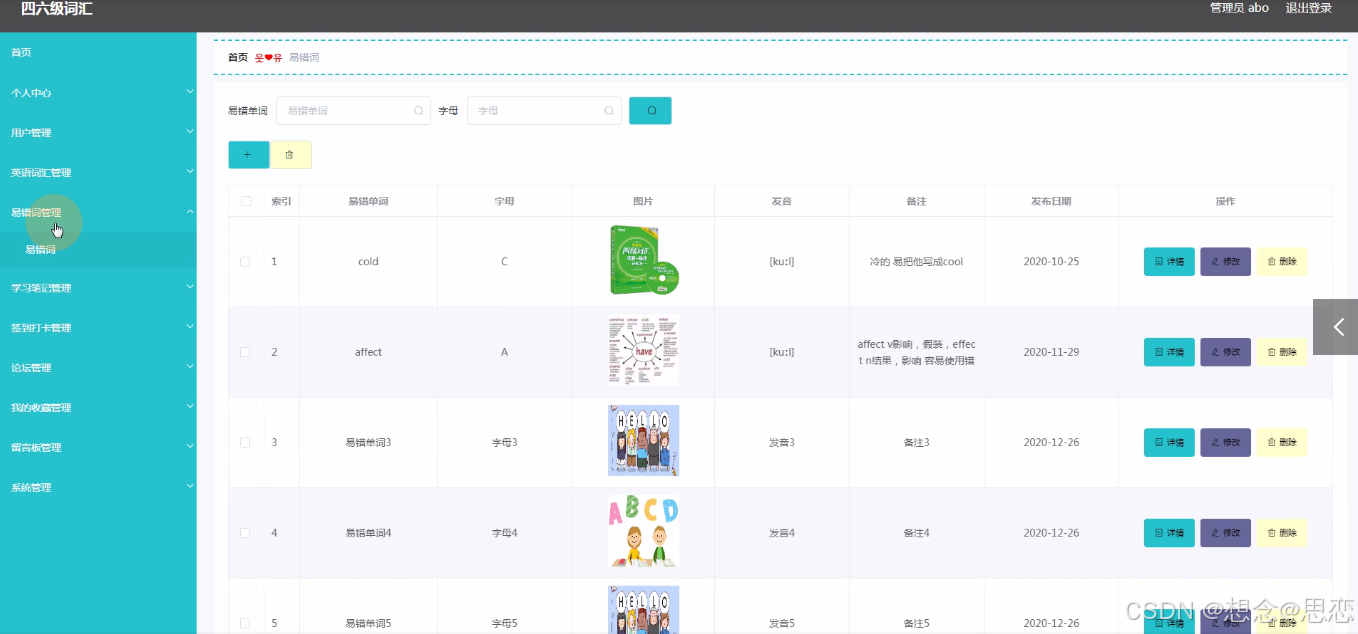
Task: Open the ABCD image in row 易错单词4
Action: pos(643,531)
